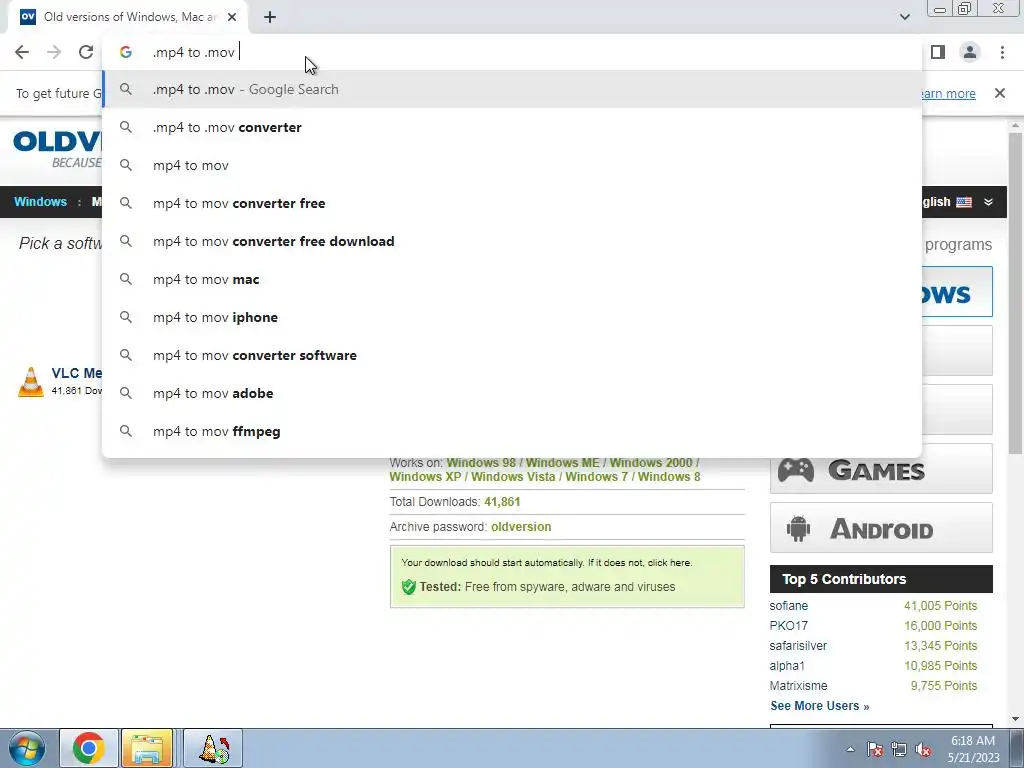Click the OldVersion logo
The image size is (1024, 768).
coord(57,149)
